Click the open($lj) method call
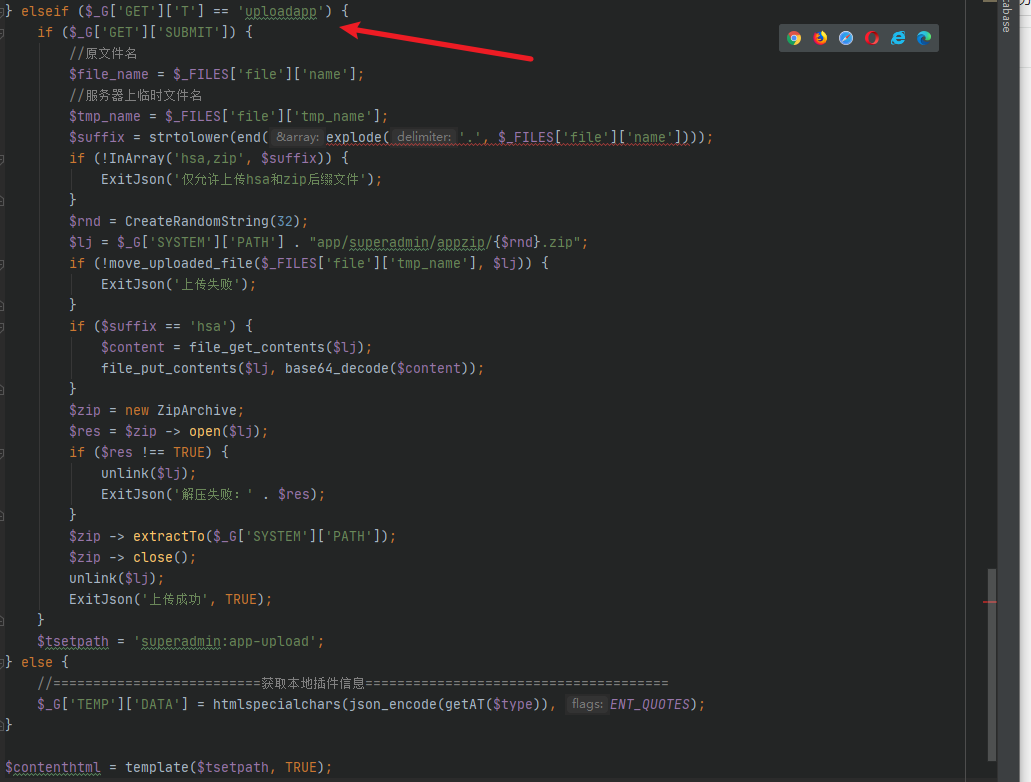 [x=225, y=431]
